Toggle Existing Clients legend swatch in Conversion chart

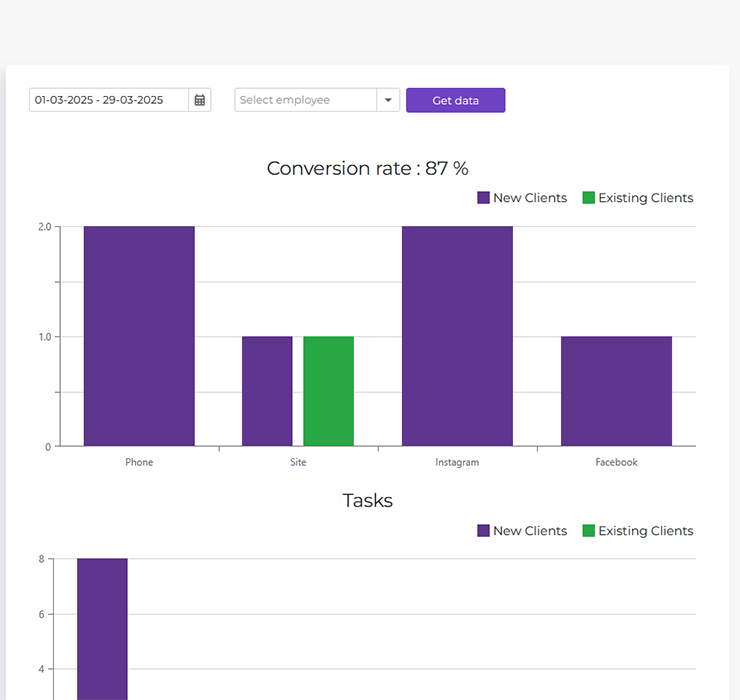point(589,198)
